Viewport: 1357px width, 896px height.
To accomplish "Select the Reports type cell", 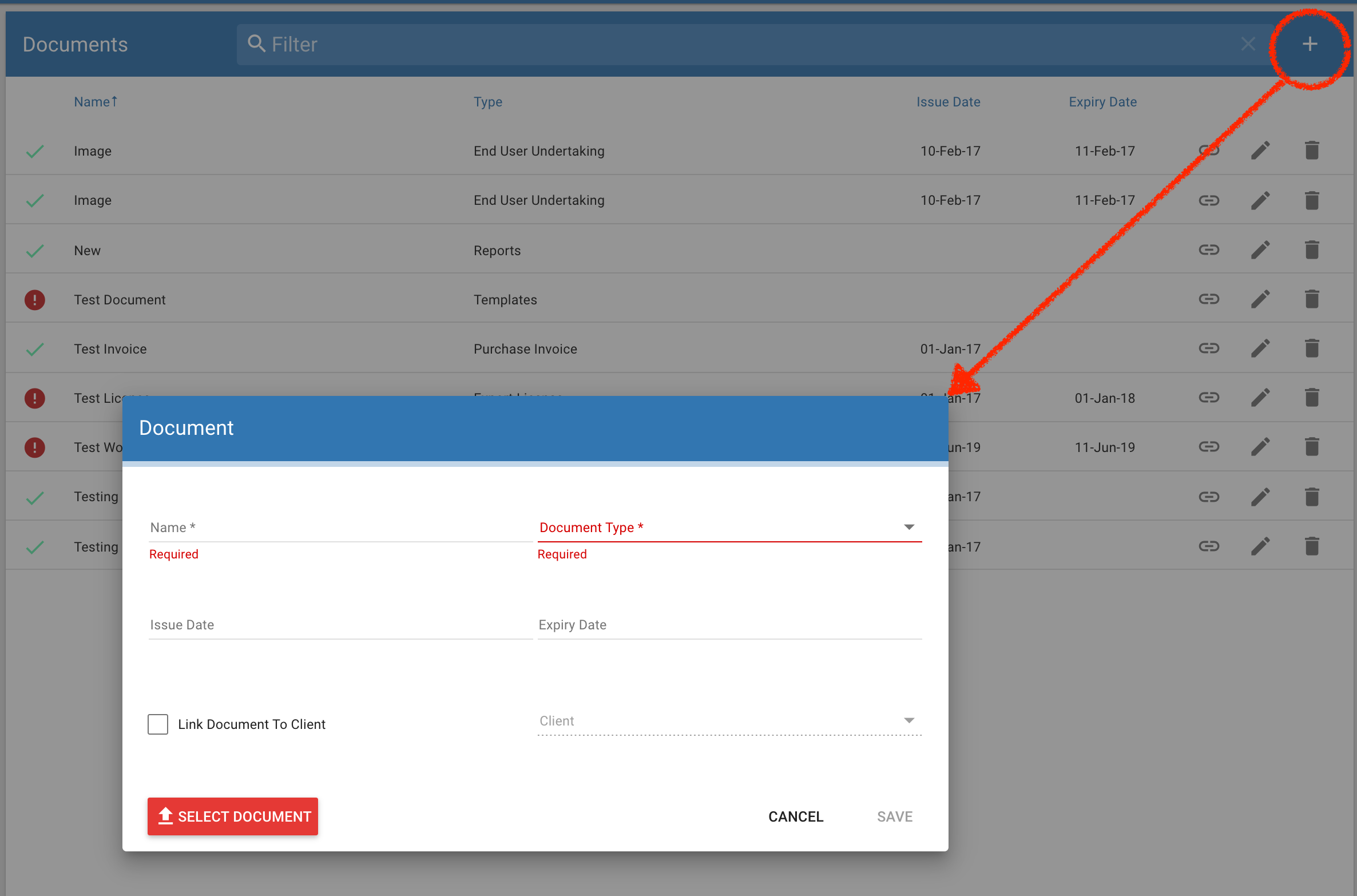I will [497, 251].
